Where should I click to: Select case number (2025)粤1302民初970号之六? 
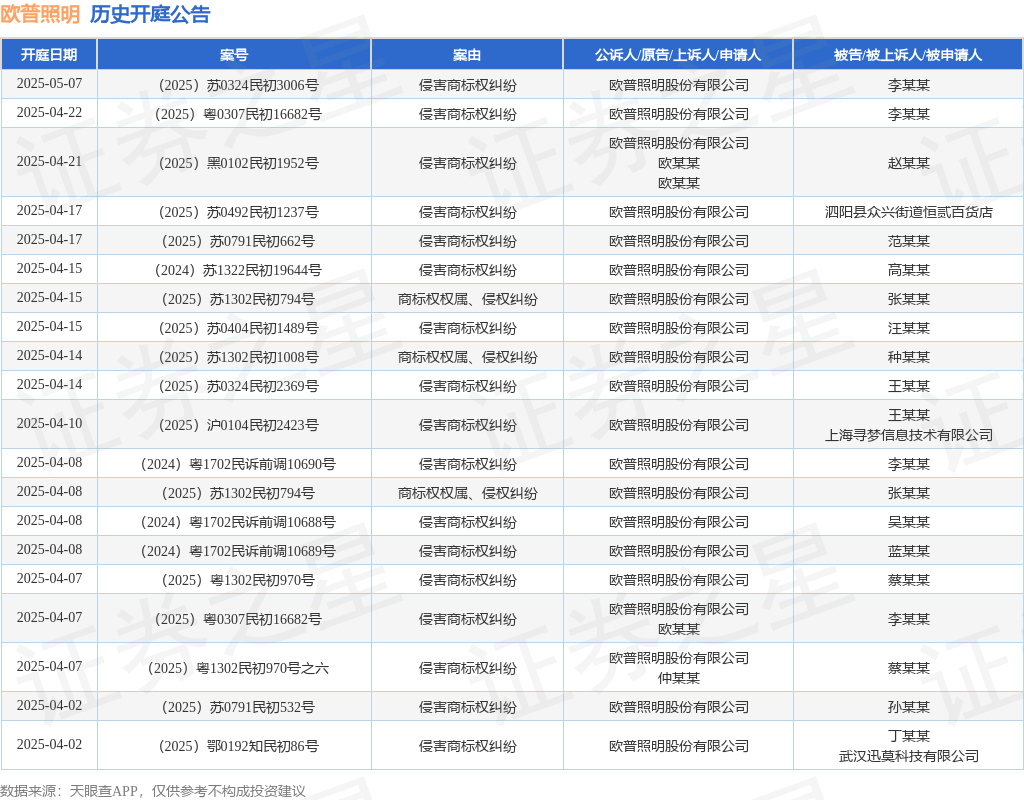(238, 668)
